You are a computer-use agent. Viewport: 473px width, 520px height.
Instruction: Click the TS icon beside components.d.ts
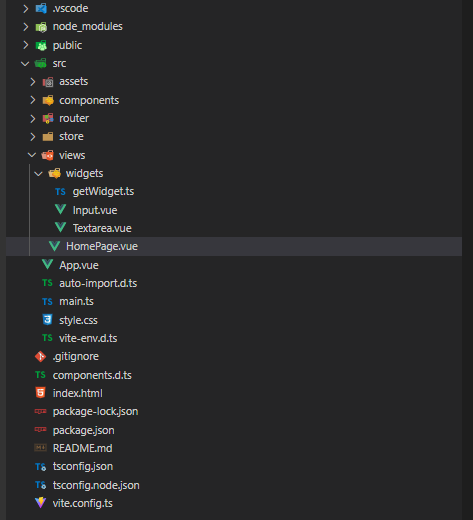pos(41,375)
